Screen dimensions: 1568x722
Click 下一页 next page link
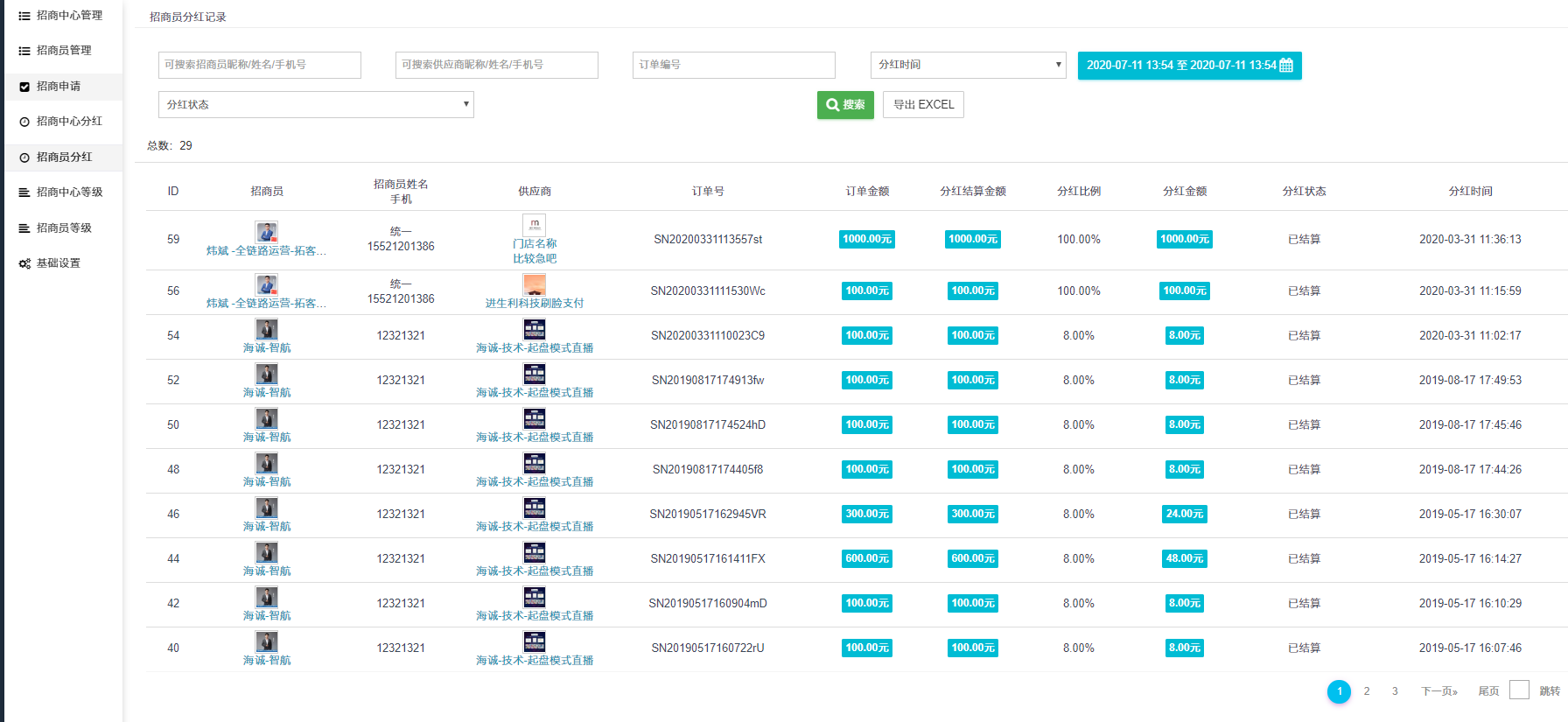pyautogui.click(x=1439, y=691)
